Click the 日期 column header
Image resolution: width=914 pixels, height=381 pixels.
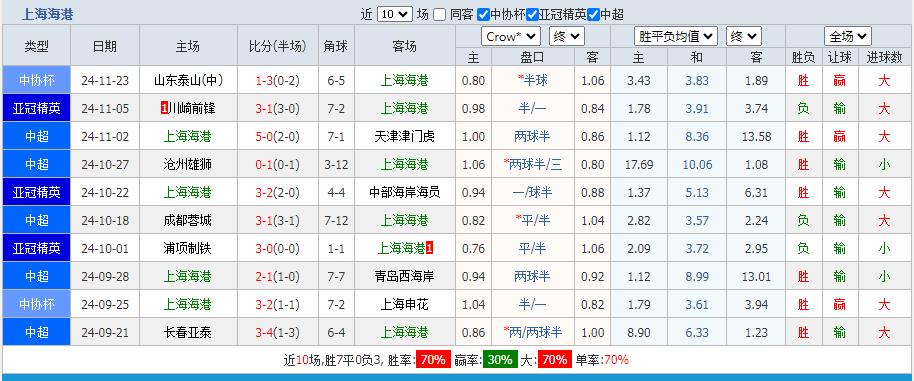tap(104, 46)
